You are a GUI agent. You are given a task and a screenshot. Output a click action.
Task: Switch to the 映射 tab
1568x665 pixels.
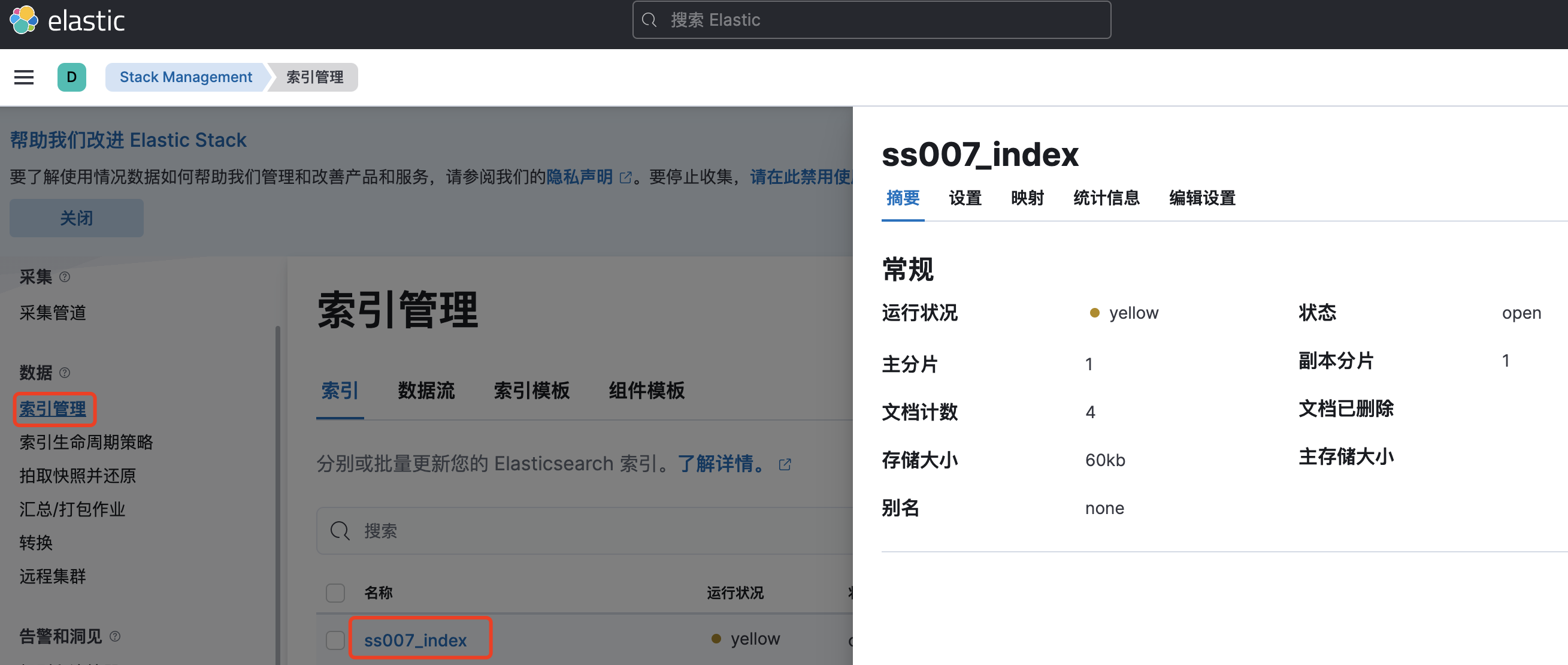pos(1027,198)
